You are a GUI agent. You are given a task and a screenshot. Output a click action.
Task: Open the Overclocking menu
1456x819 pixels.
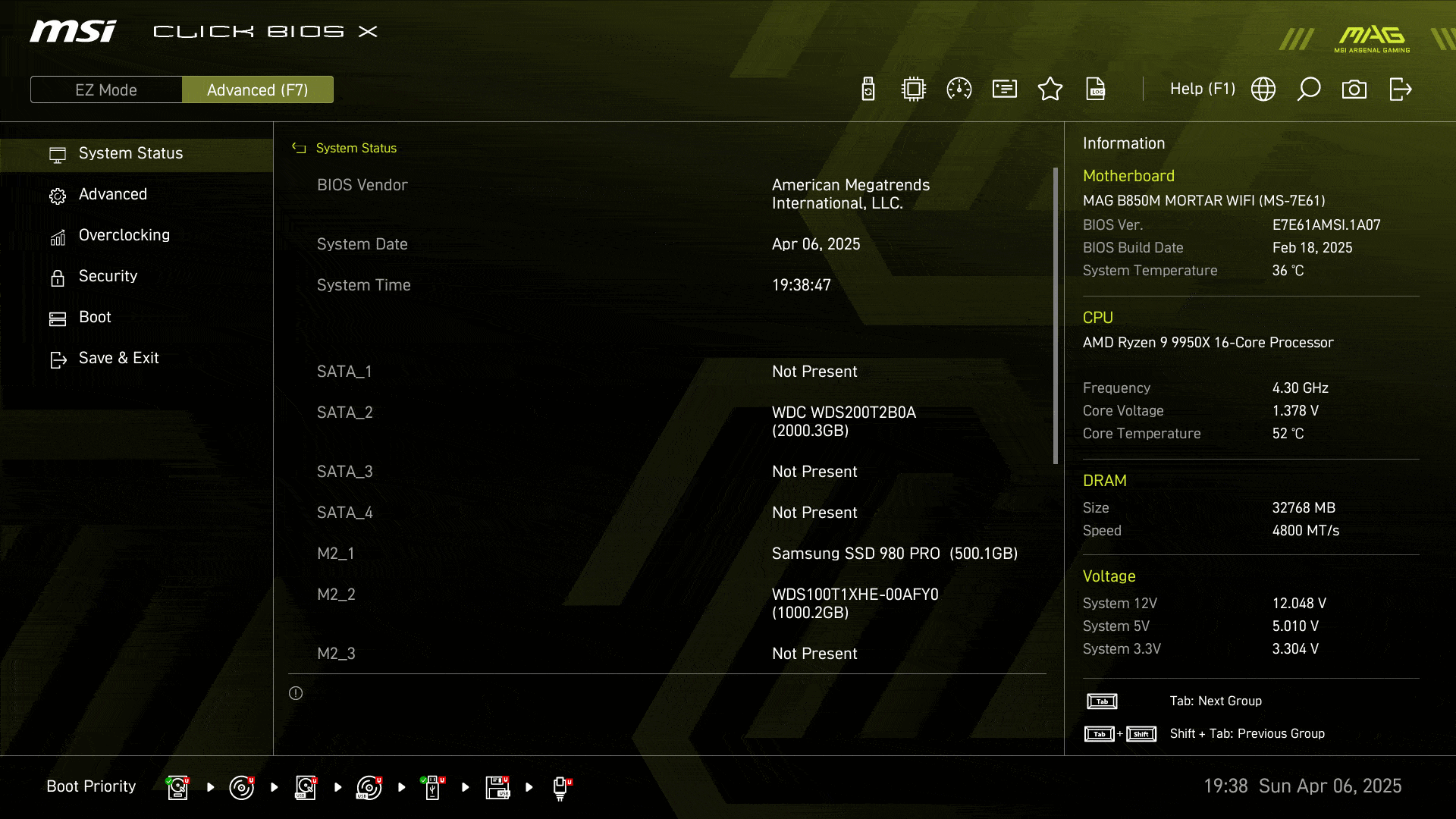point(136,235)
